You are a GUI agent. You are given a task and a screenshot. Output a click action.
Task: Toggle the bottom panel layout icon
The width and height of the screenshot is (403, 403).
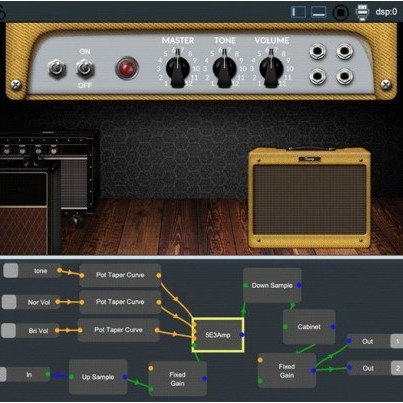coord(318,12)
